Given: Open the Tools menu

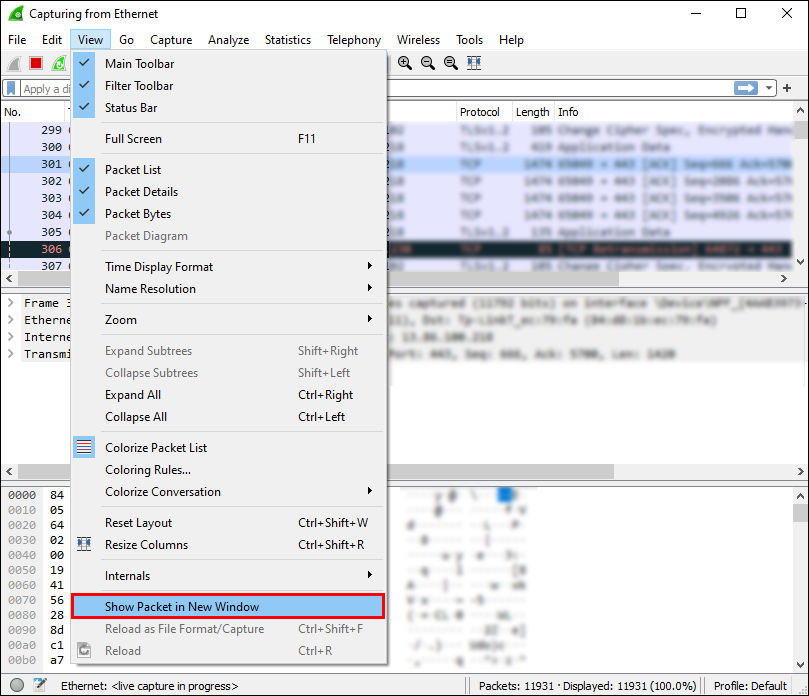Looking at the screenshot, I should (470, 40).
